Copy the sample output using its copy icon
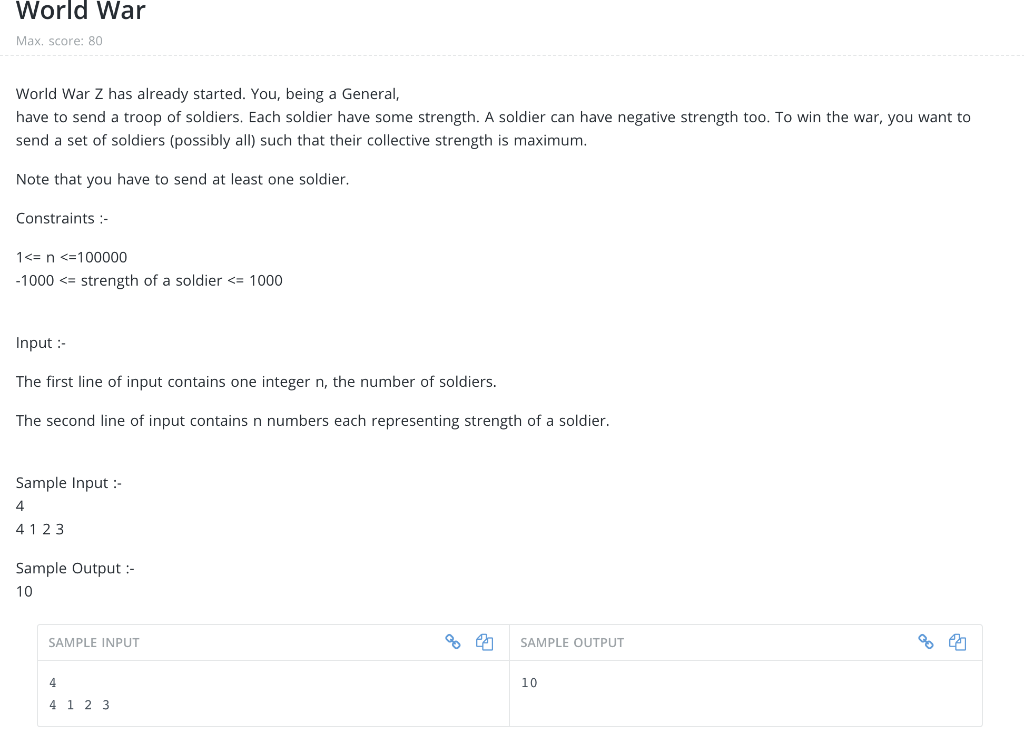The image size is (1024, 742). click(x=957, y=642)
